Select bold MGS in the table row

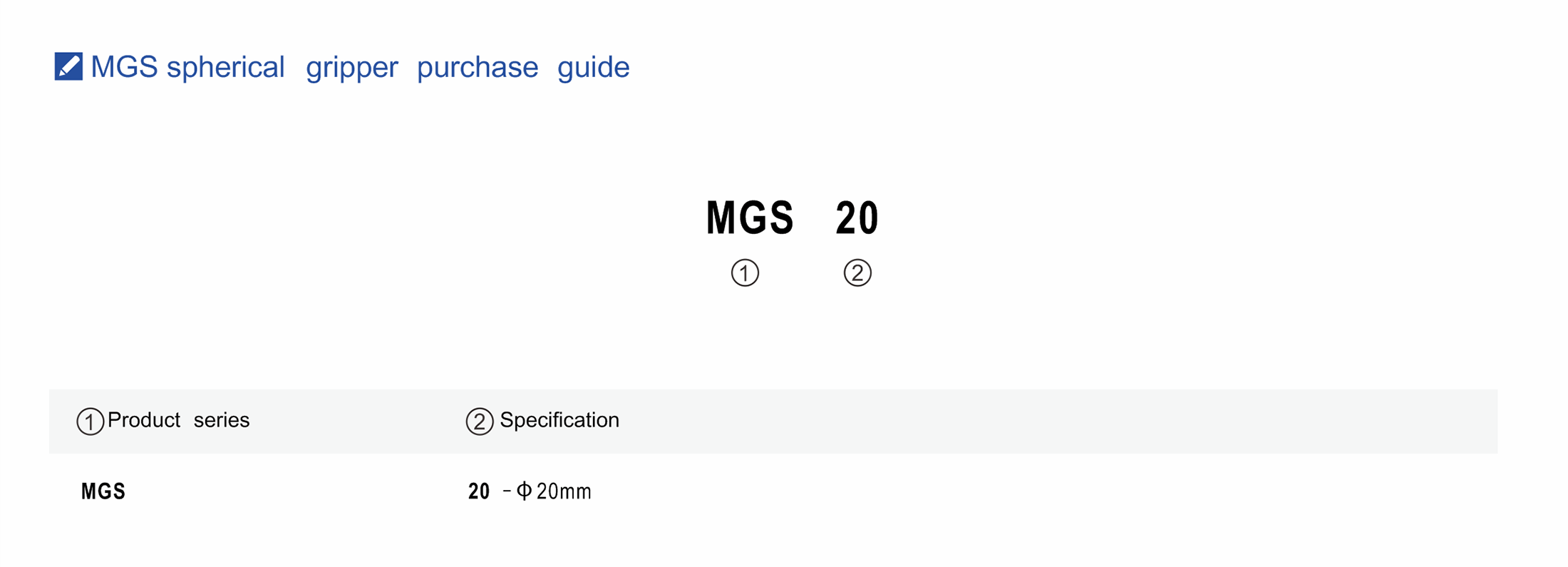(103, 491)
